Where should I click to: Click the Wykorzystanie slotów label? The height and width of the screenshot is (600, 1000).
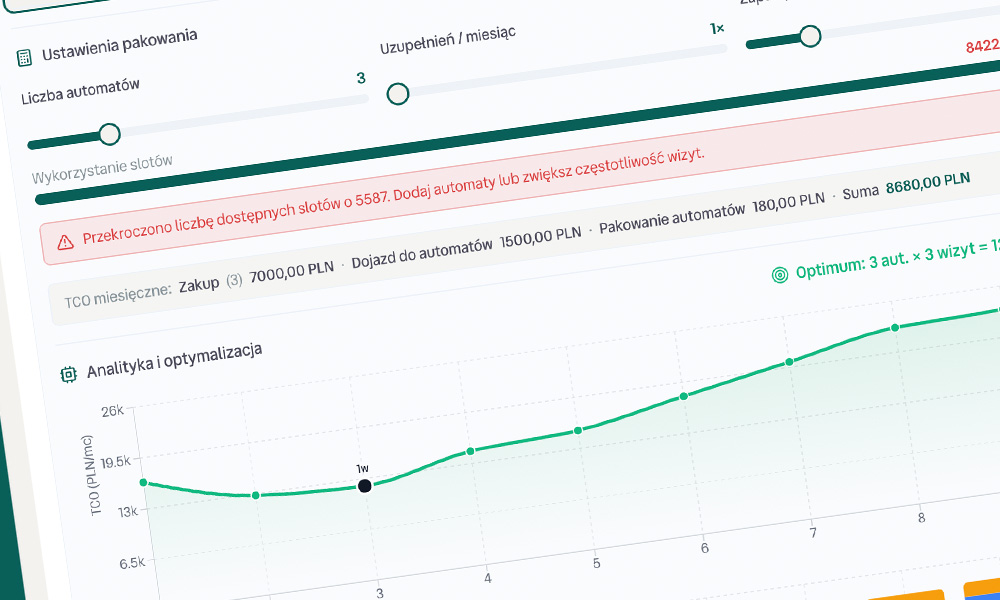pos(103,169)
